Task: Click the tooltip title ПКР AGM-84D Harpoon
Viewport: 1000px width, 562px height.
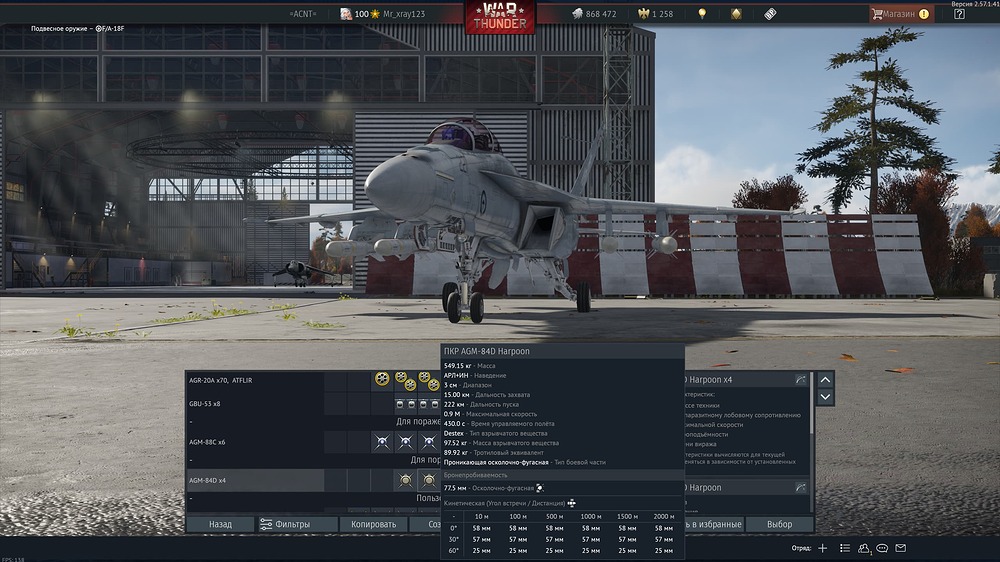Action: coord(487,351)
